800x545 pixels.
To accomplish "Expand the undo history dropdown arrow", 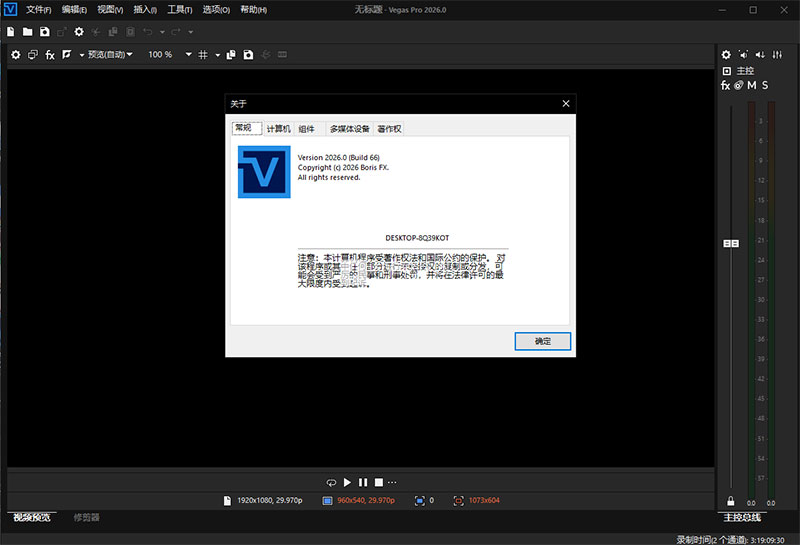I will pos(162,32).
